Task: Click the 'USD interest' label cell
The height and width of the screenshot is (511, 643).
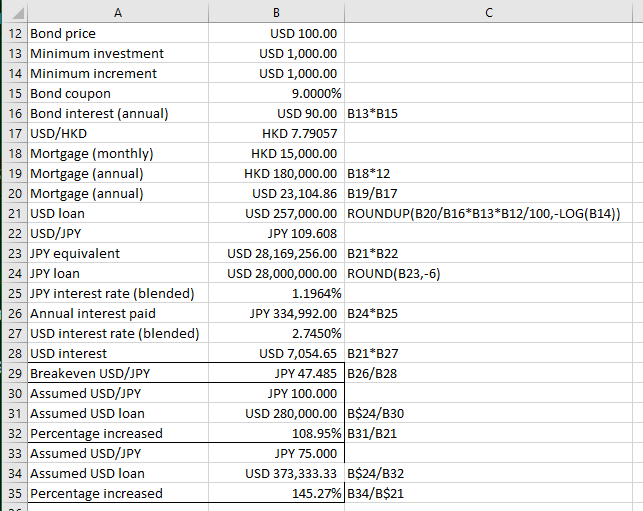Action: point(118,353)
